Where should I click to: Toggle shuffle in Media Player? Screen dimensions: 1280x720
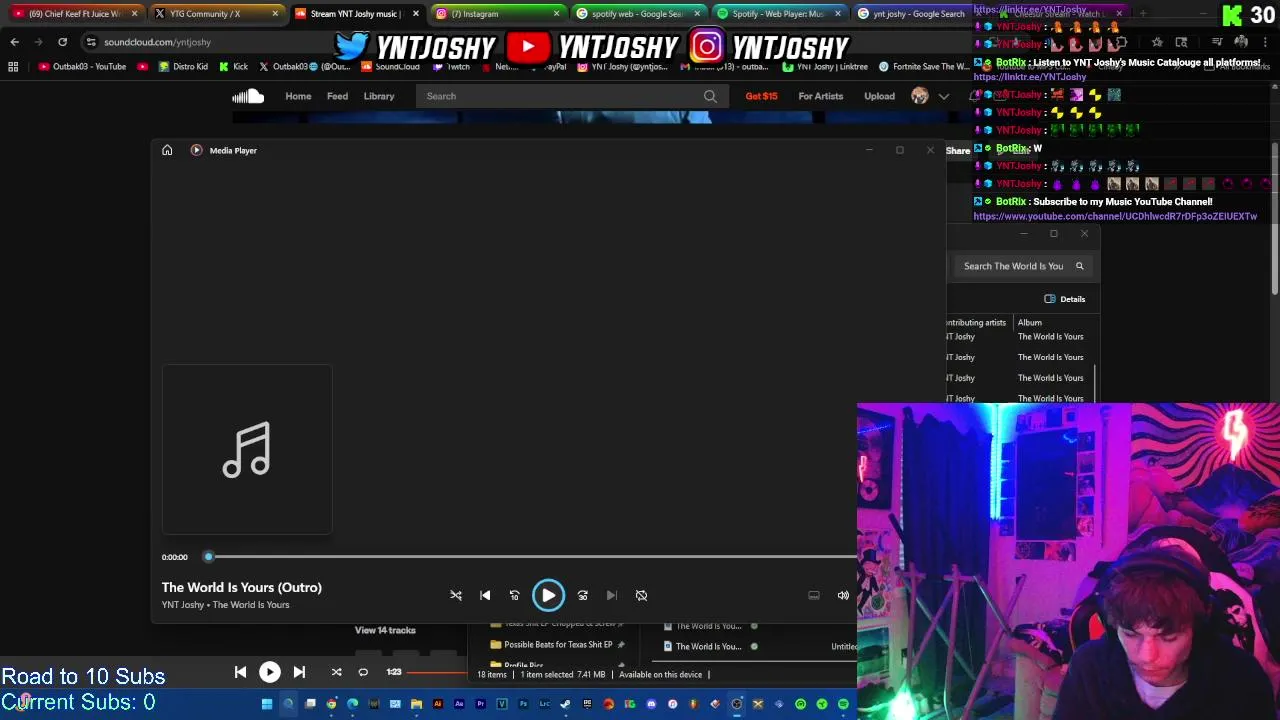[456, 595]
